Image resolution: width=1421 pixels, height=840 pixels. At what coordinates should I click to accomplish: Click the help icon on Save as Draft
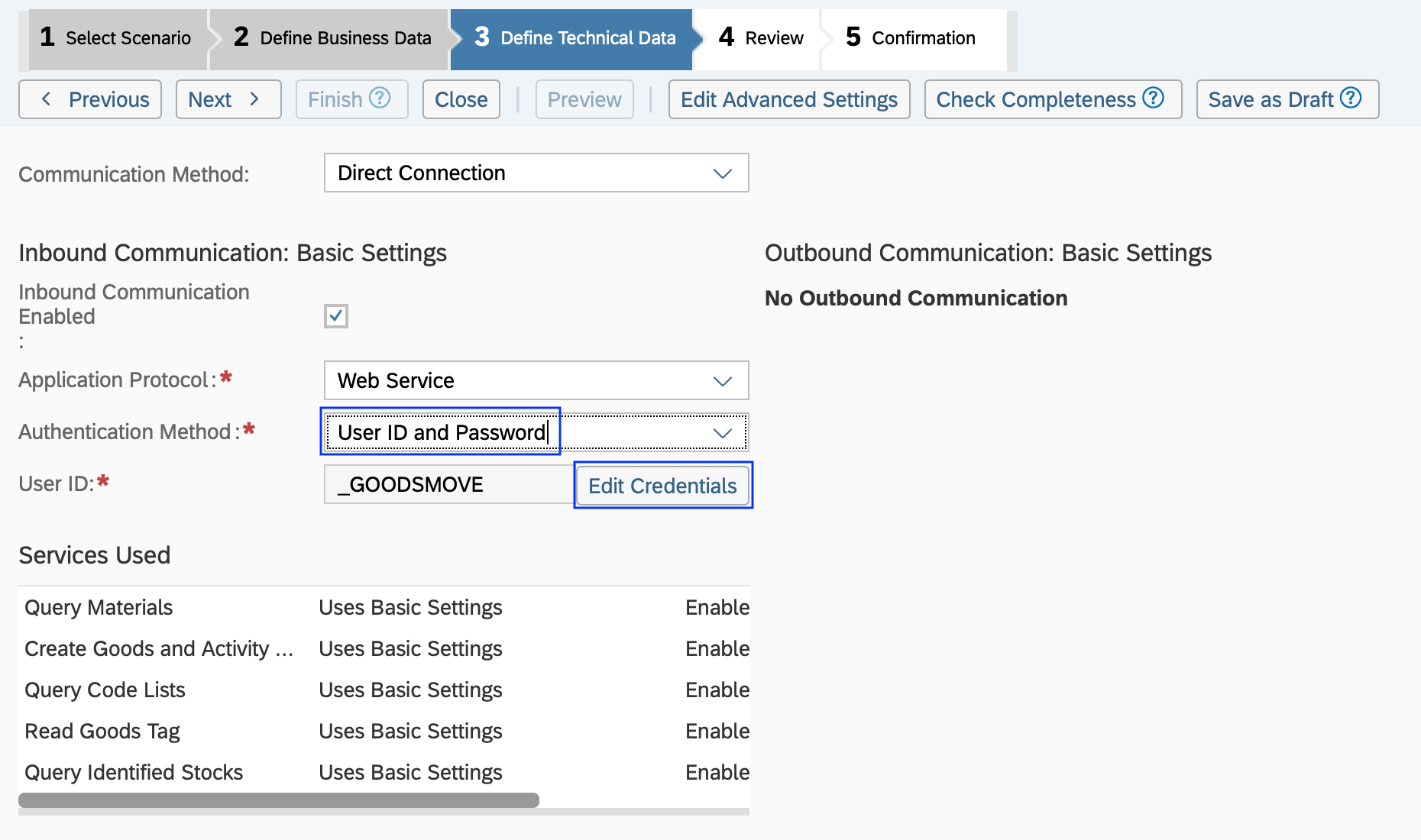tap(1351, 99)
